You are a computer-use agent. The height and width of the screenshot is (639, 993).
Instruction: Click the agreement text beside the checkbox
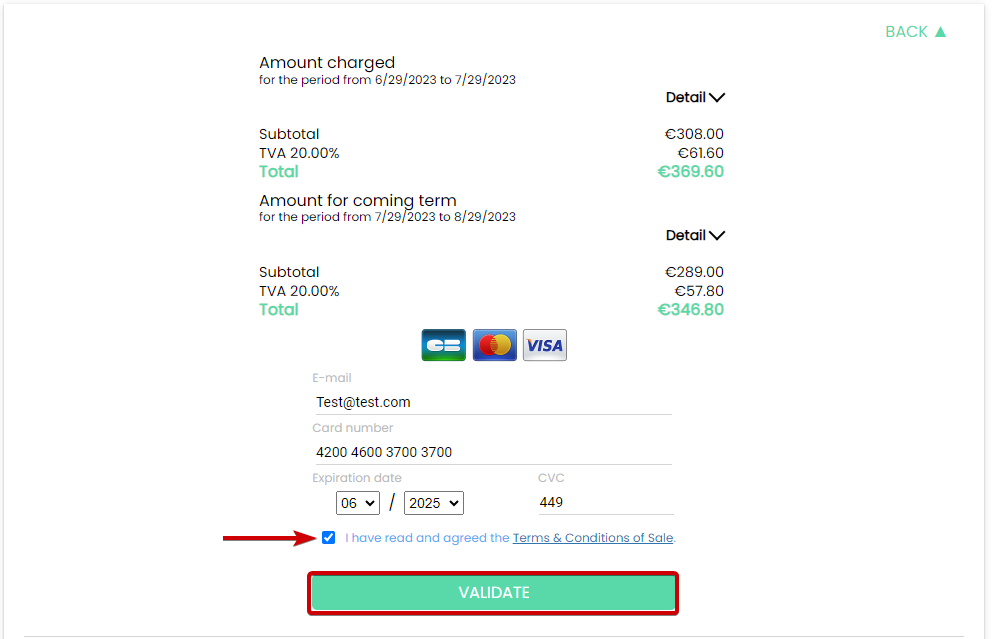click(510, 538)
